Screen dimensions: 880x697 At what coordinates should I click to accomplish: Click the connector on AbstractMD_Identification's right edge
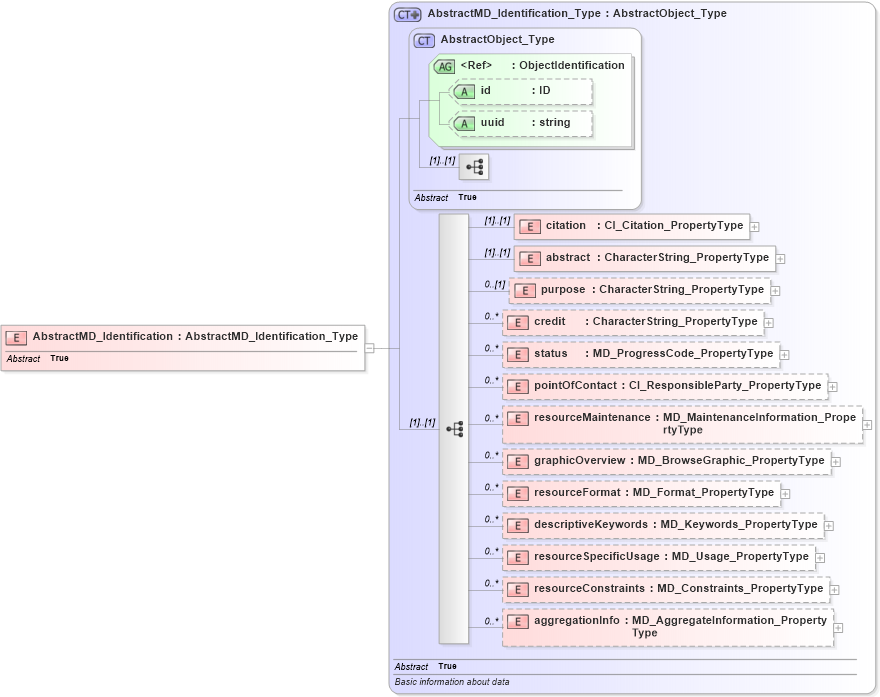[x=371, y=347]
